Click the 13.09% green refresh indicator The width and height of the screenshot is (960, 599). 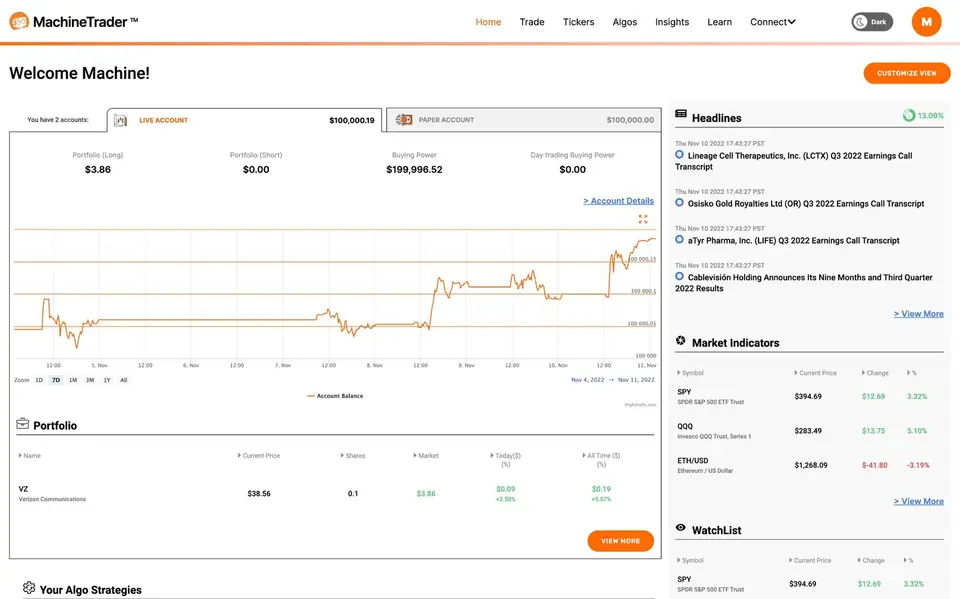click(923, 115)
